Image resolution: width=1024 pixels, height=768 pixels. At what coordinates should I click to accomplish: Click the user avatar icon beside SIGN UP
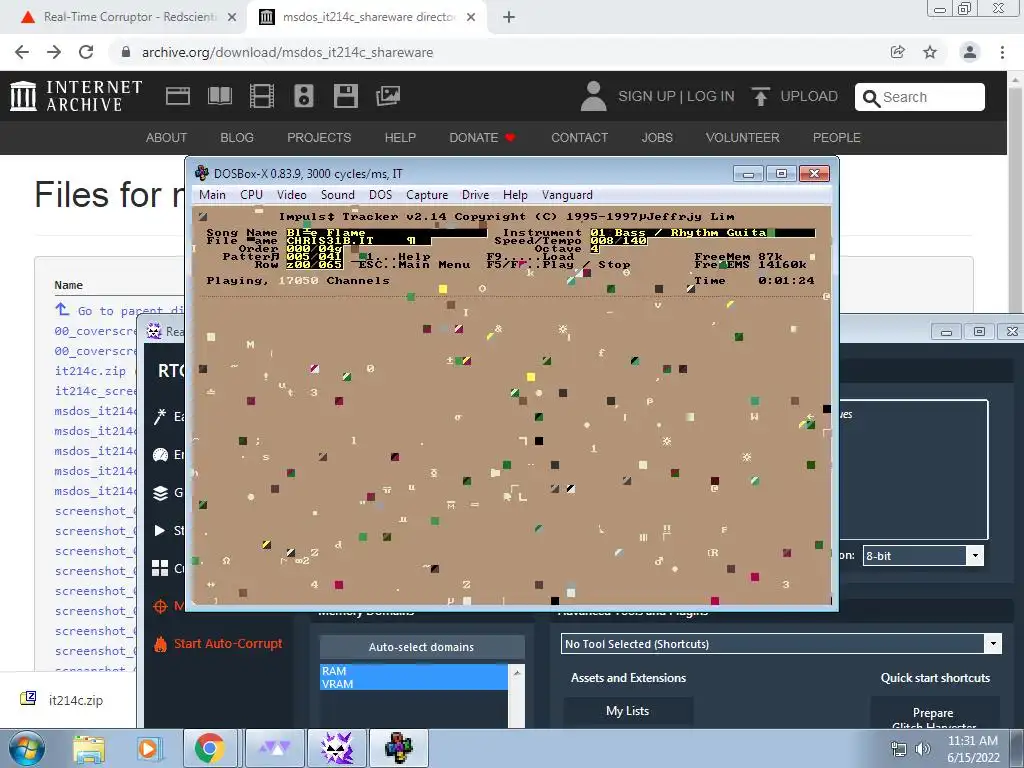593,96
